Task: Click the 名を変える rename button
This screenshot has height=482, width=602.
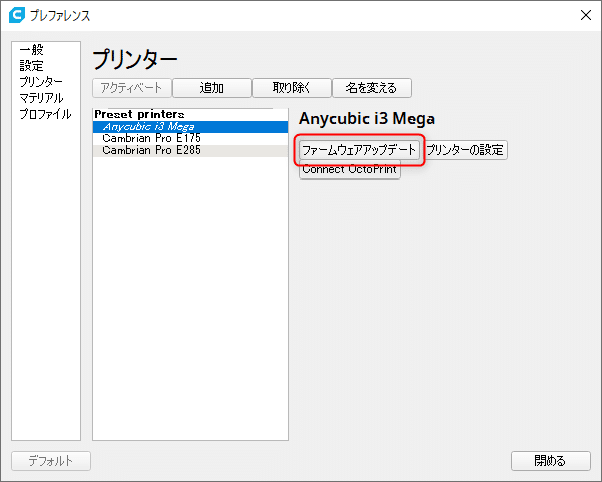Action: [x=372, y=88]
